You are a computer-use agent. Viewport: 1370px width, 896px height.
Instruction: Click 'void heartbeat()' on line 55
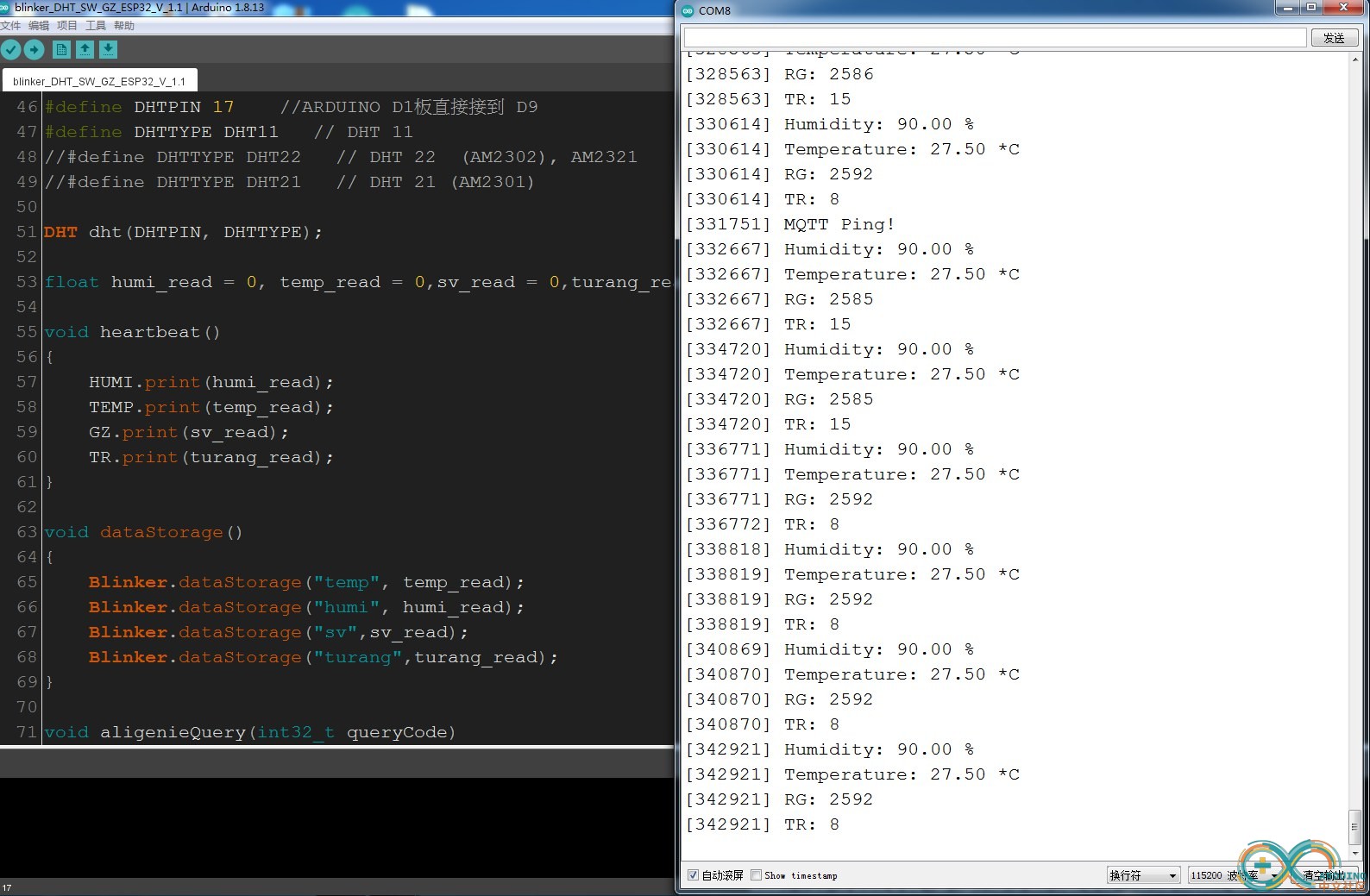(132, 332)
